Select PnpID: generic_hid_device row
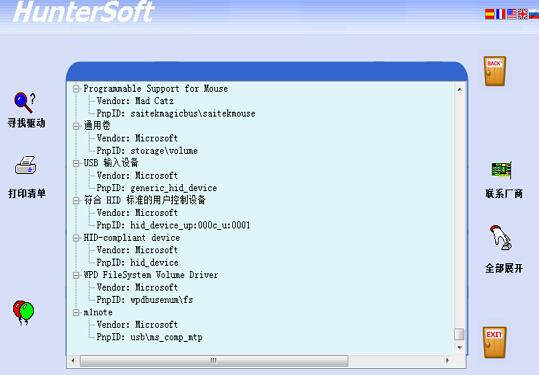 click(156, 188)
